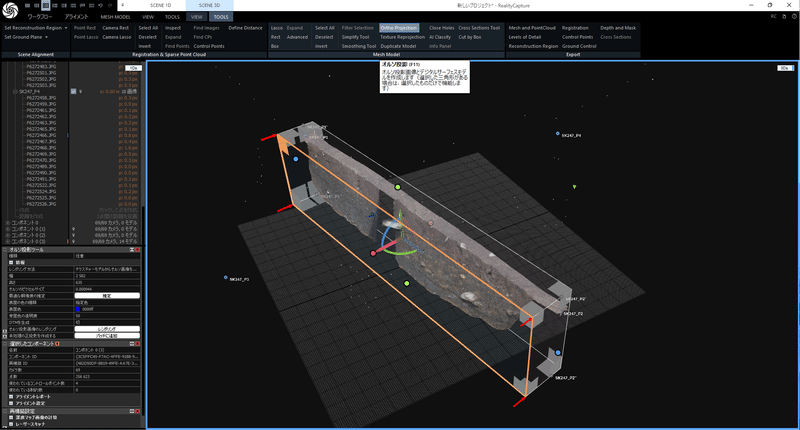800x430 pixels.
Task: Expand コンポーネント 0 (1) tree node
Action: [8, 229]
